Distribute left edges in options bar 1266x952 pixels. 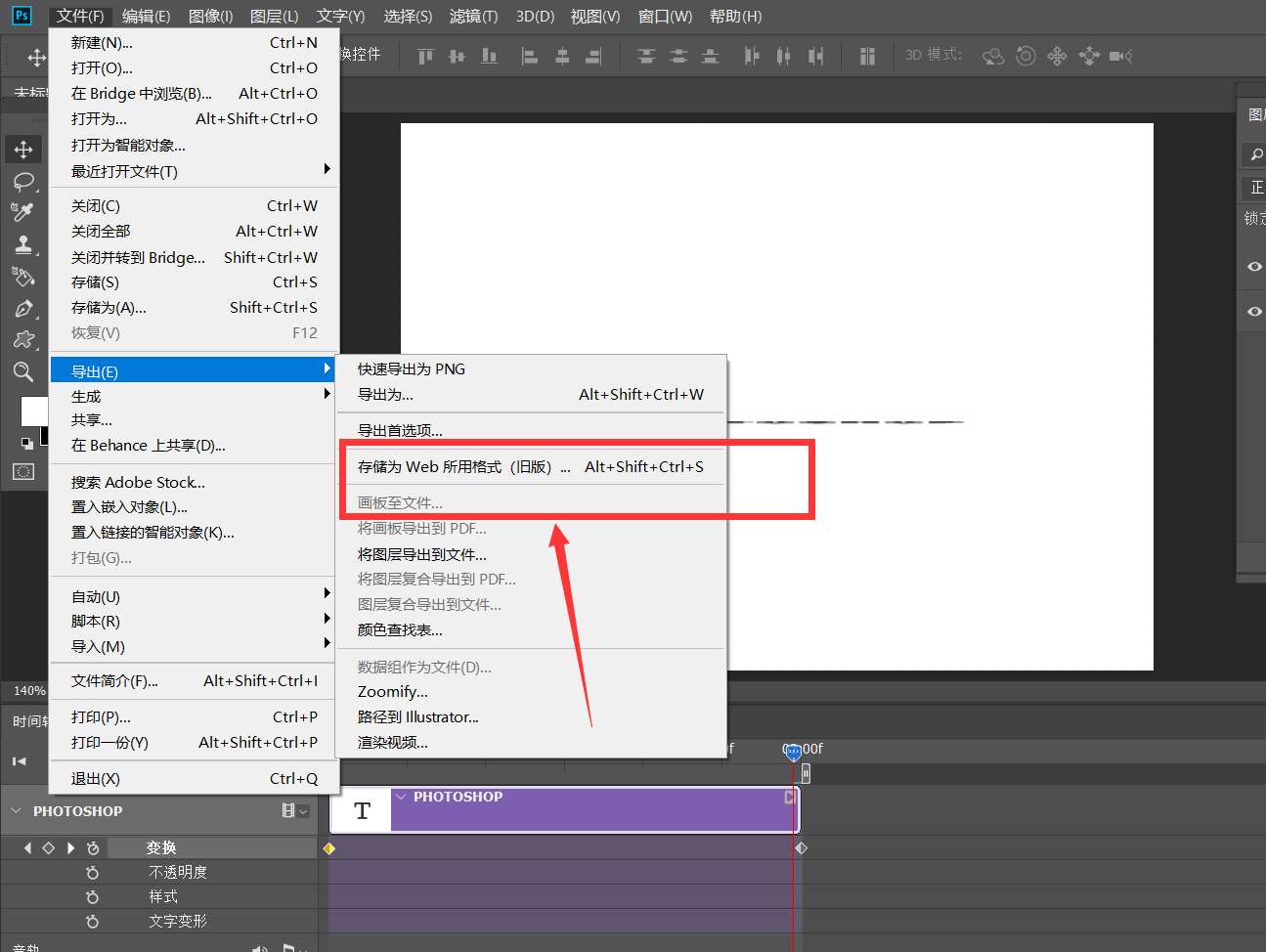(x=751, y=56)
